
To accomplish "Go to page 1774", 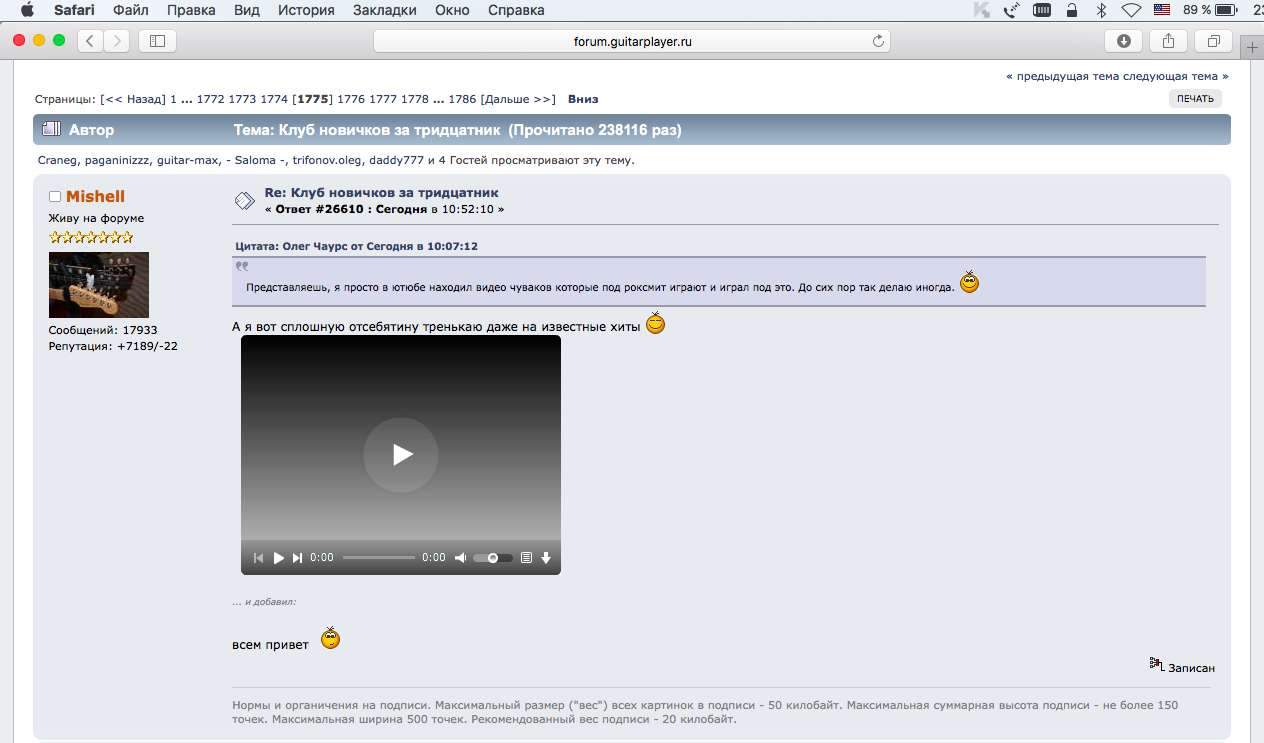I will click(x=274, y=99).
